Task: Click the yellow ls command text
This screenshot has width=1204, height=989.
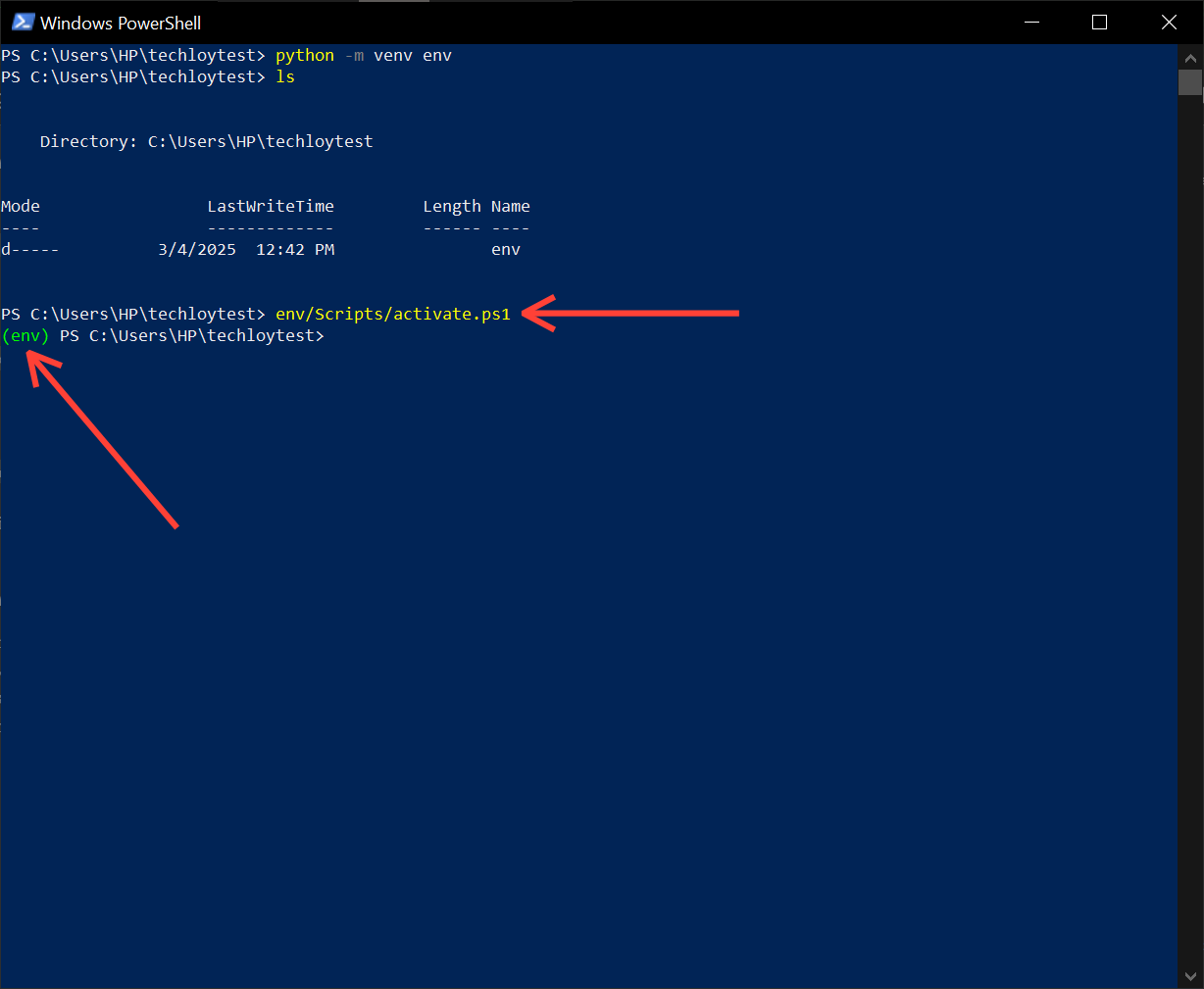Action: pyautogui.click(x=284, y=76)
